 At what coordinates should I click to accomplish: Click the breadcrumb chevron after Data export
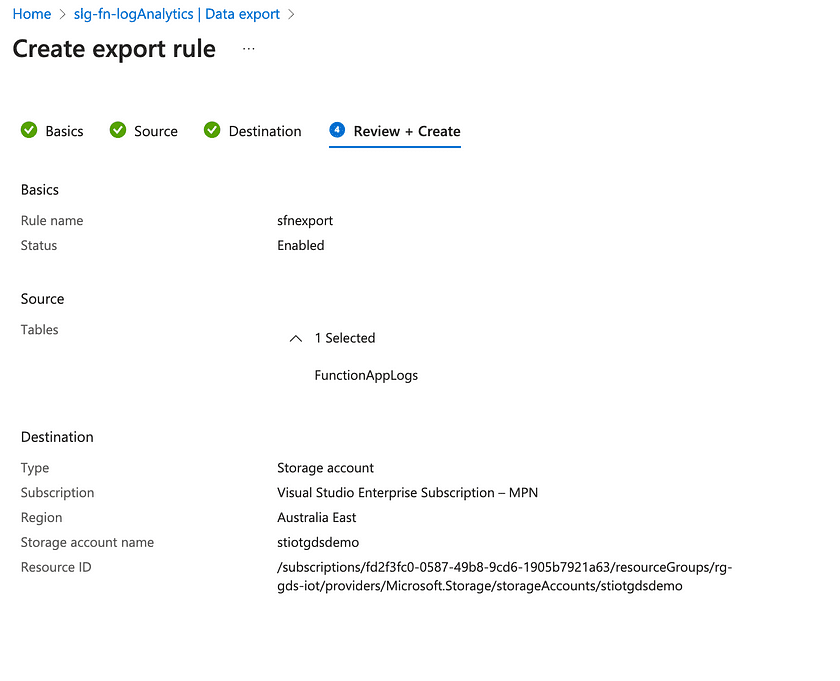click(x=291, y=15)
